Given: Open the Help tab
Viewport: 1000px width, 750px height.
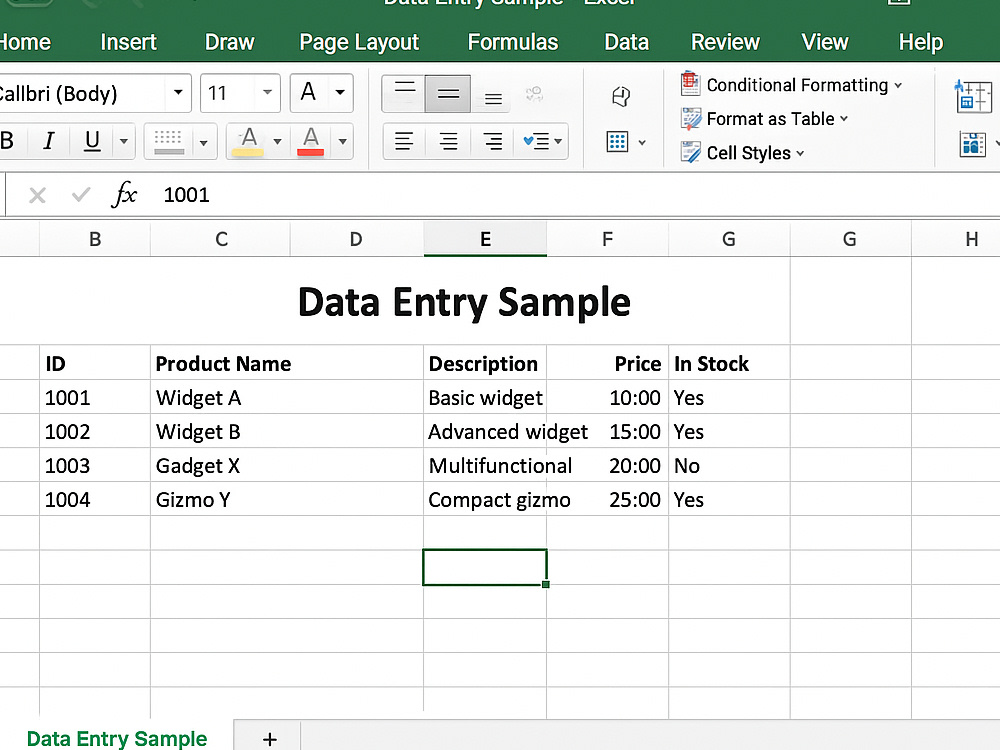Looking at the screenshot, I should [x=920, y=42].
